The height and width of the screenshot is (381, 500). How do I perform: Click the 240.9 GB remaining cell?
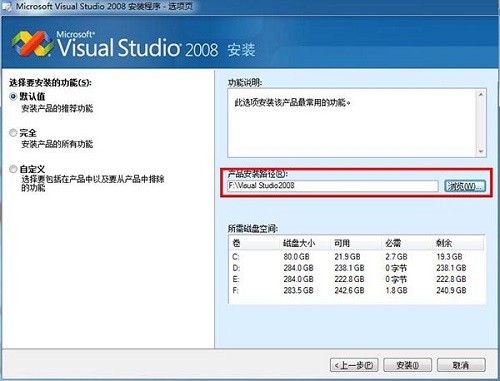coord(451,290)
